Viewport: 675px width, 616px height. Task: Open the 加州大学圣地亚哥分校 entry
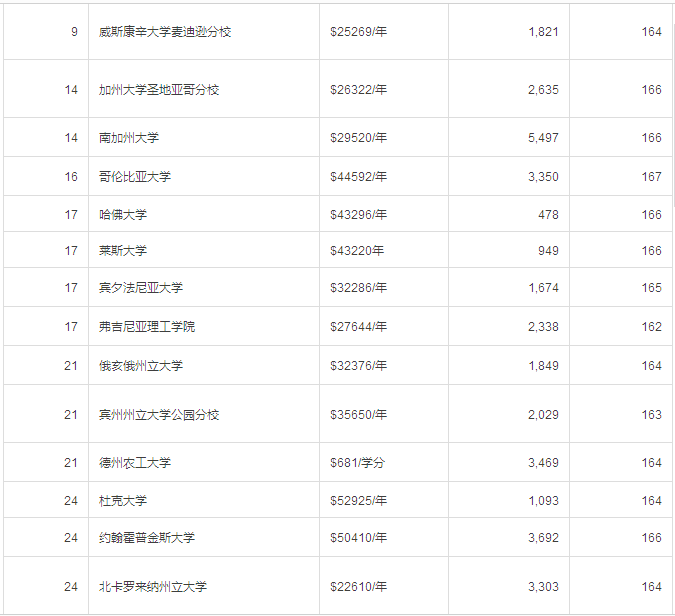[x=159, y=90]
